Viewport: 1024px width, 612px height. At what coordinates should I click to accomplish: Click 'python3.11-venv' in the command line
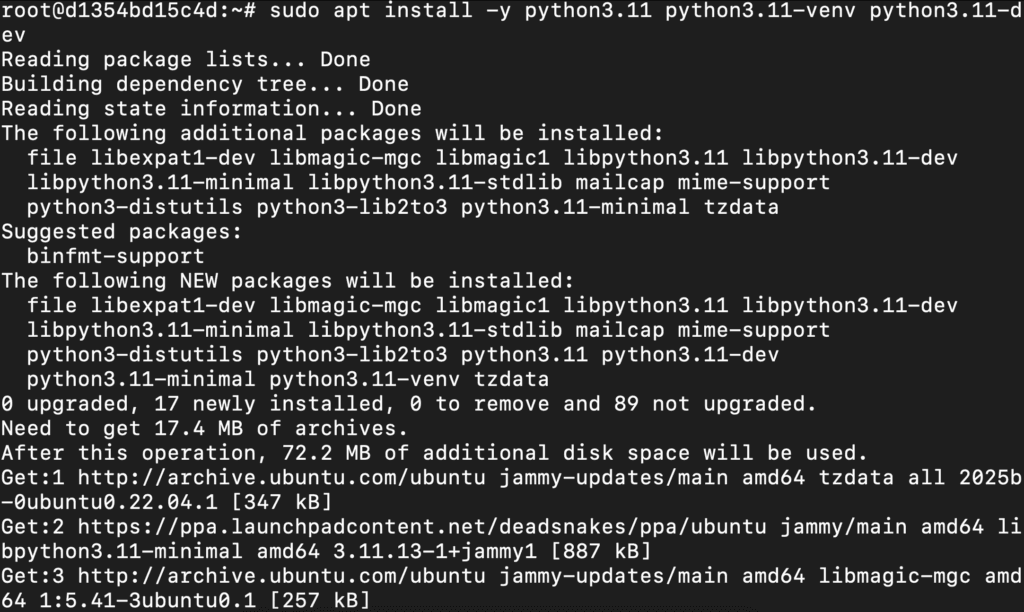(x=760, y=10)
